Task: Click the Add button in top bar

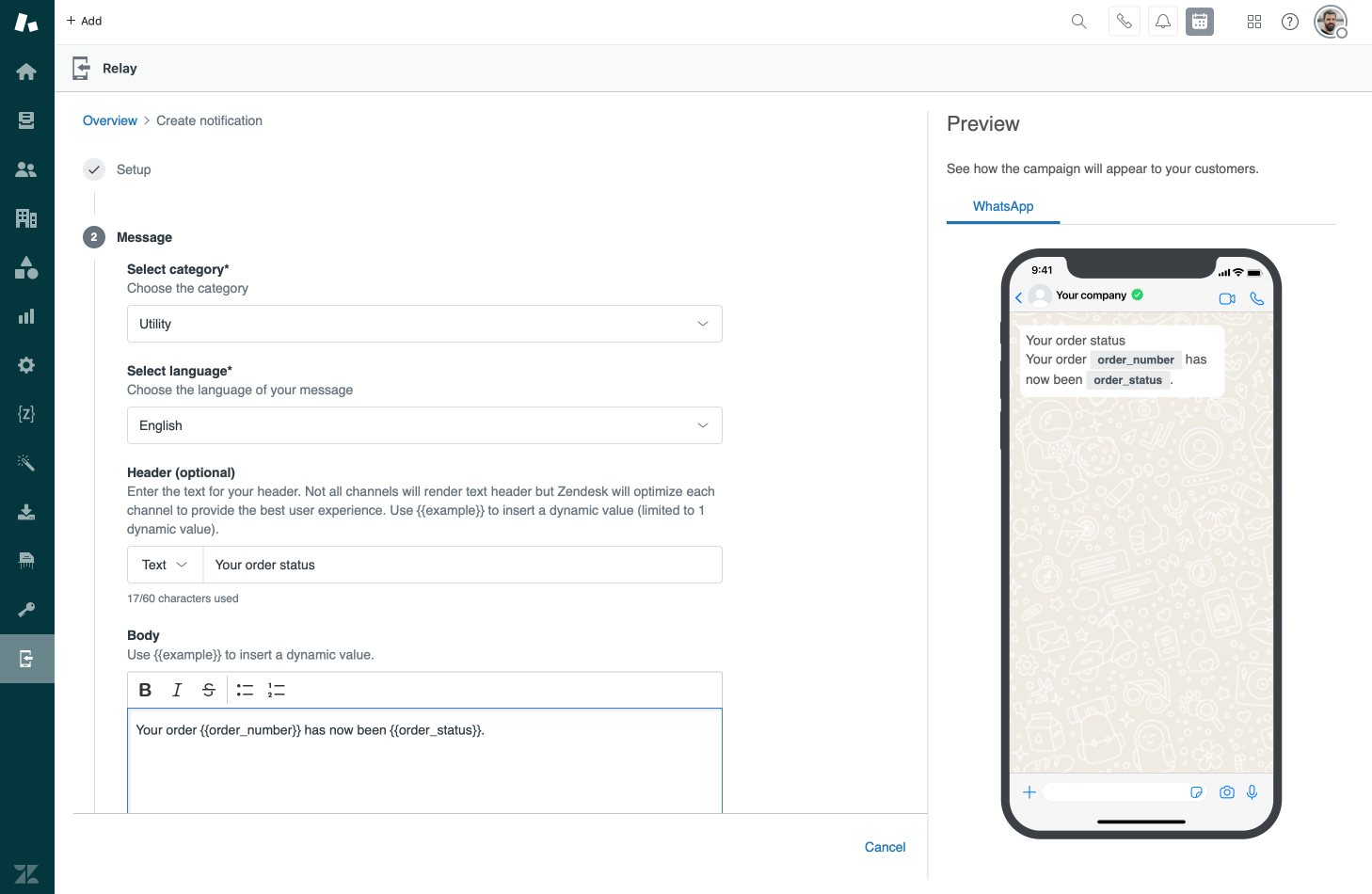Action: point(84,21)
